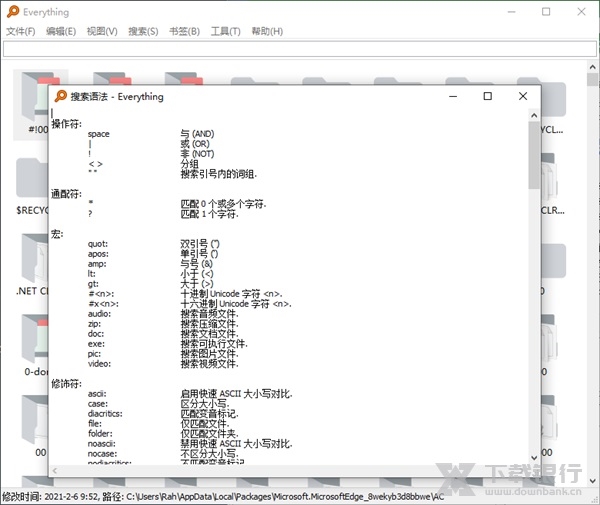Maximize the main Everything window
Viewport: 600px width, 505px height.
pos(546,12)
